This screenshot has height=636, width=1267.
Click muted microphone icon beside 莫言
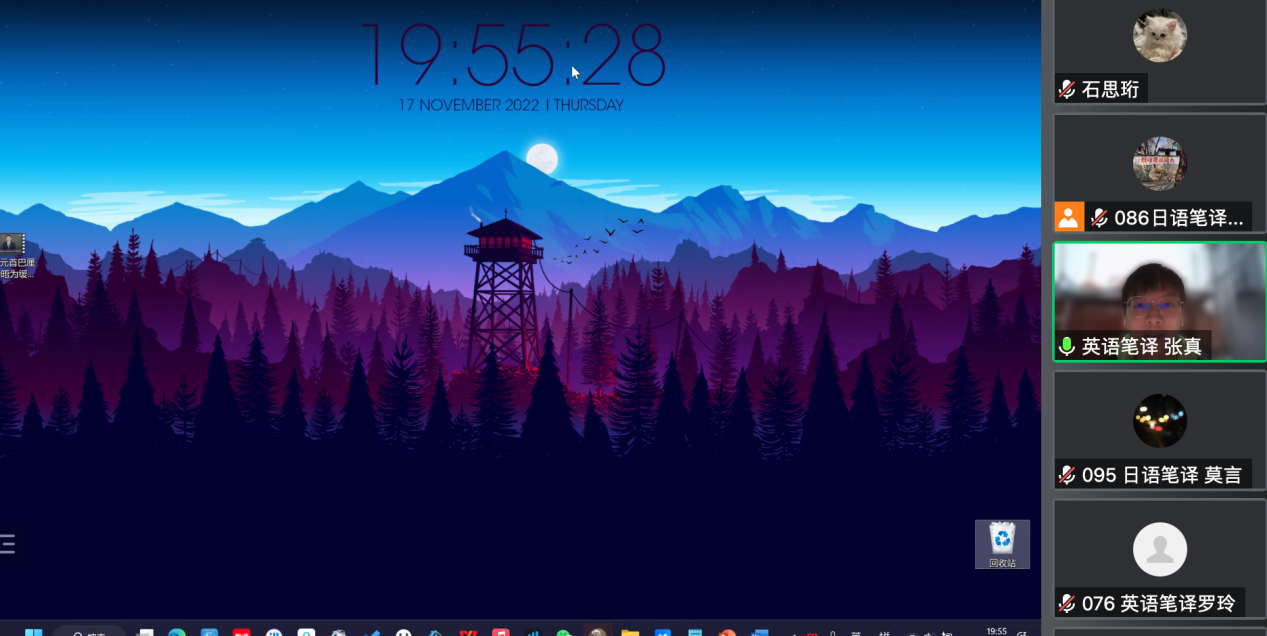tap(1068, 474)
